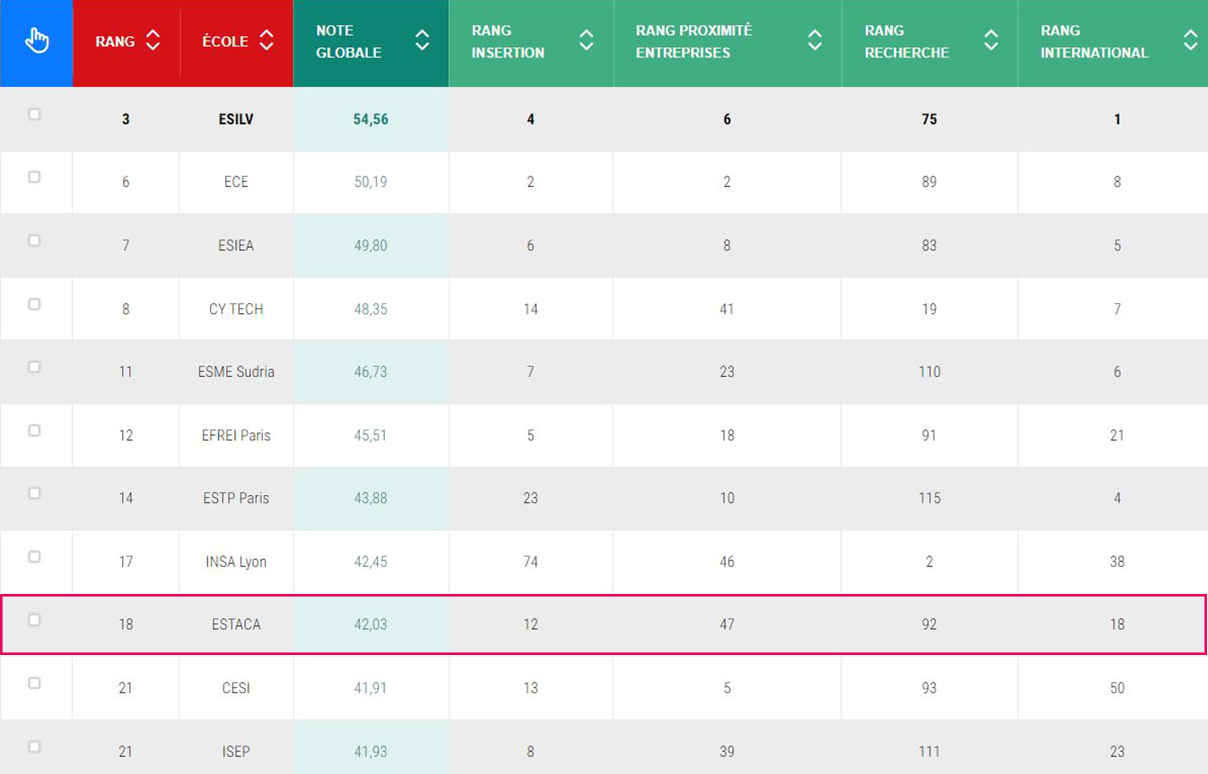
Task: Click the global score 46,73
Action: click(371, 372)
